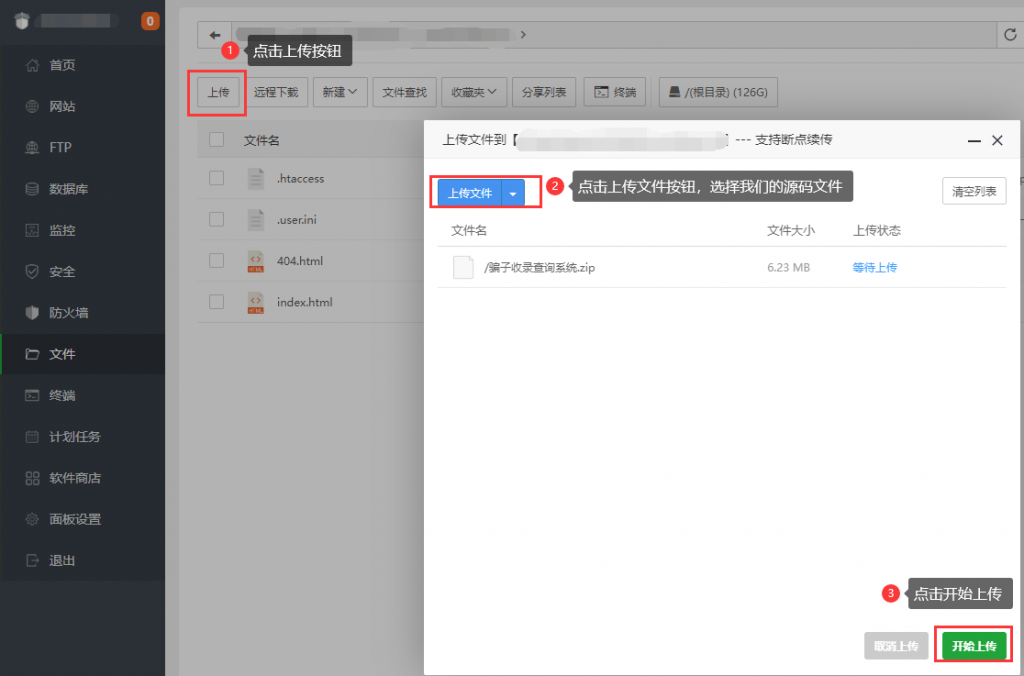
Task: Click the .htaccess file icon
Action: 255,178
